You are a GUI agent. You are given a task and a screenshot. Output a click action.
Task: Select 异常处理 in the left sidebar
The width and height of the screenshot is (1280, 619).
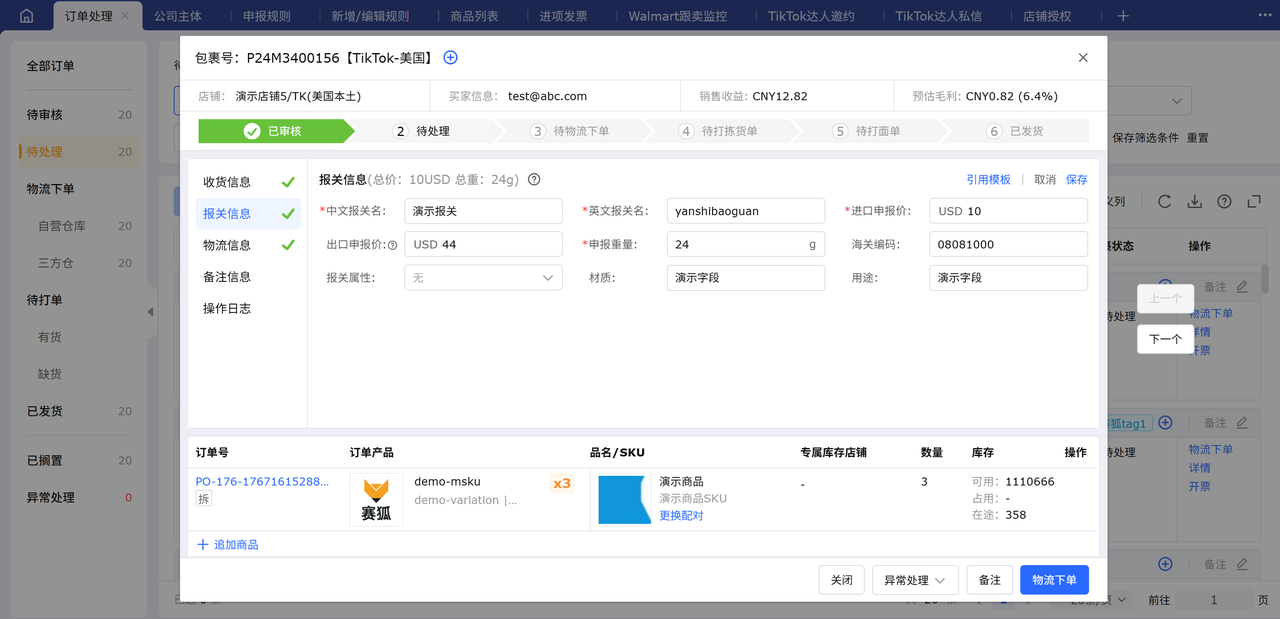80,498
